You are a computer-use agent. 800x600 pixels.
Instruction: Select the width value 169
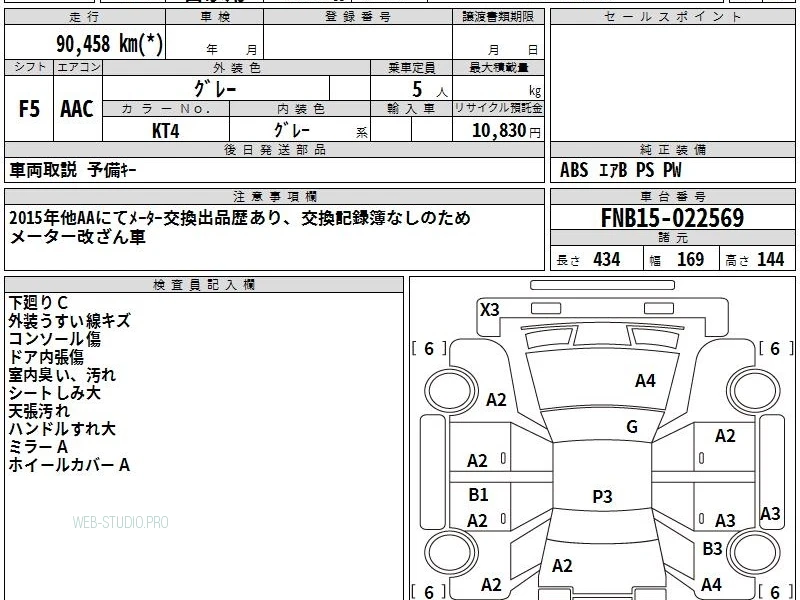(690, 260)
